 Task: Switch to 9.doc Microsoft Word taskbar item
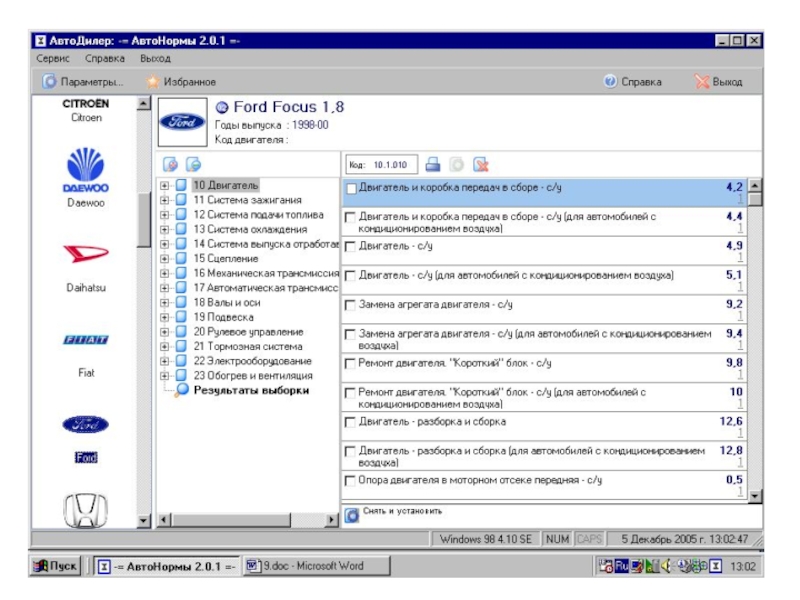[317, 566]
